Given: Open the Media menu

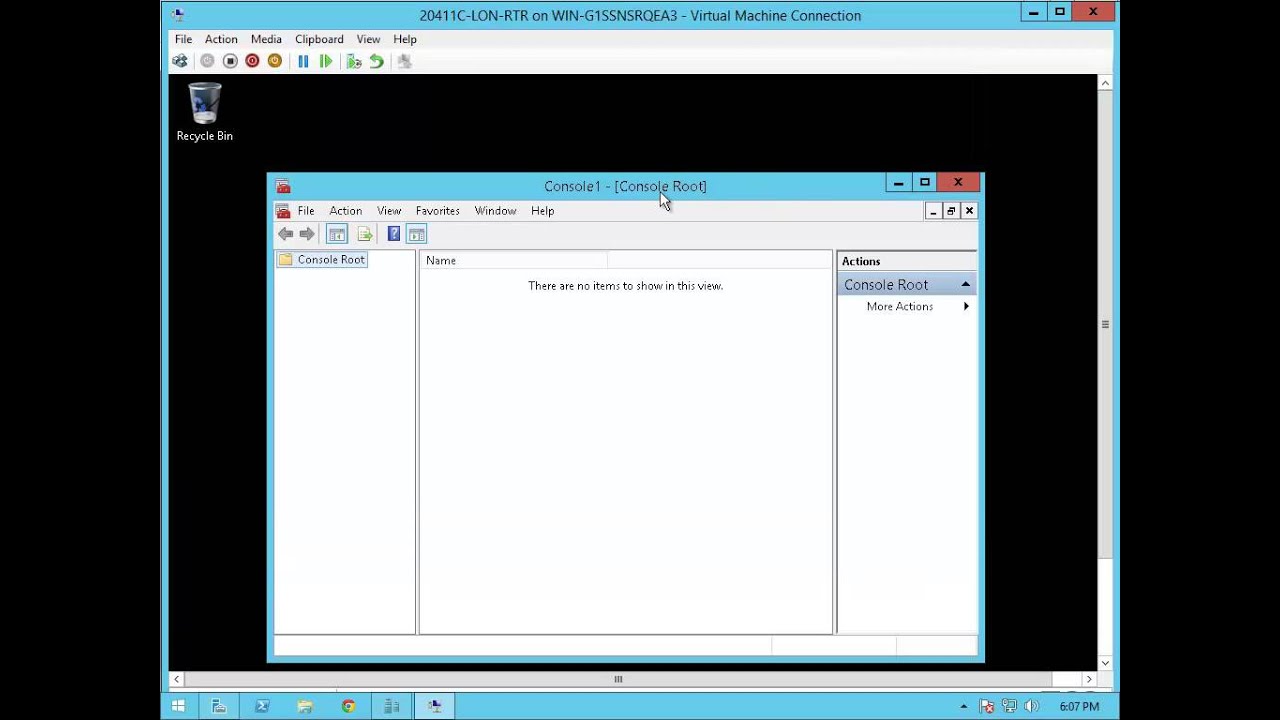Looking at the screenshot, I should pyautogui.click(x=266, y=39).
